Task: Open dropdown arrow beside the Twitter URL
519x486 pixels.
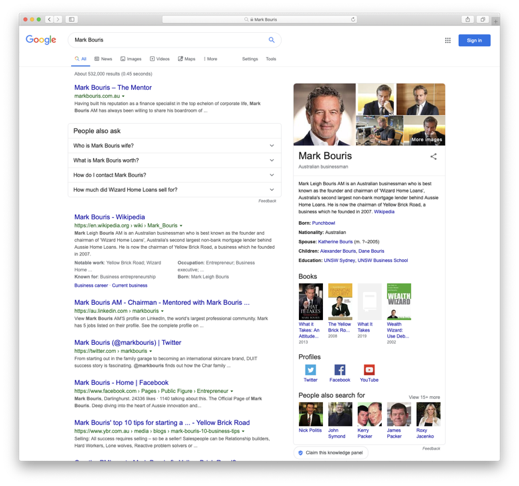Action: [151, 351]
